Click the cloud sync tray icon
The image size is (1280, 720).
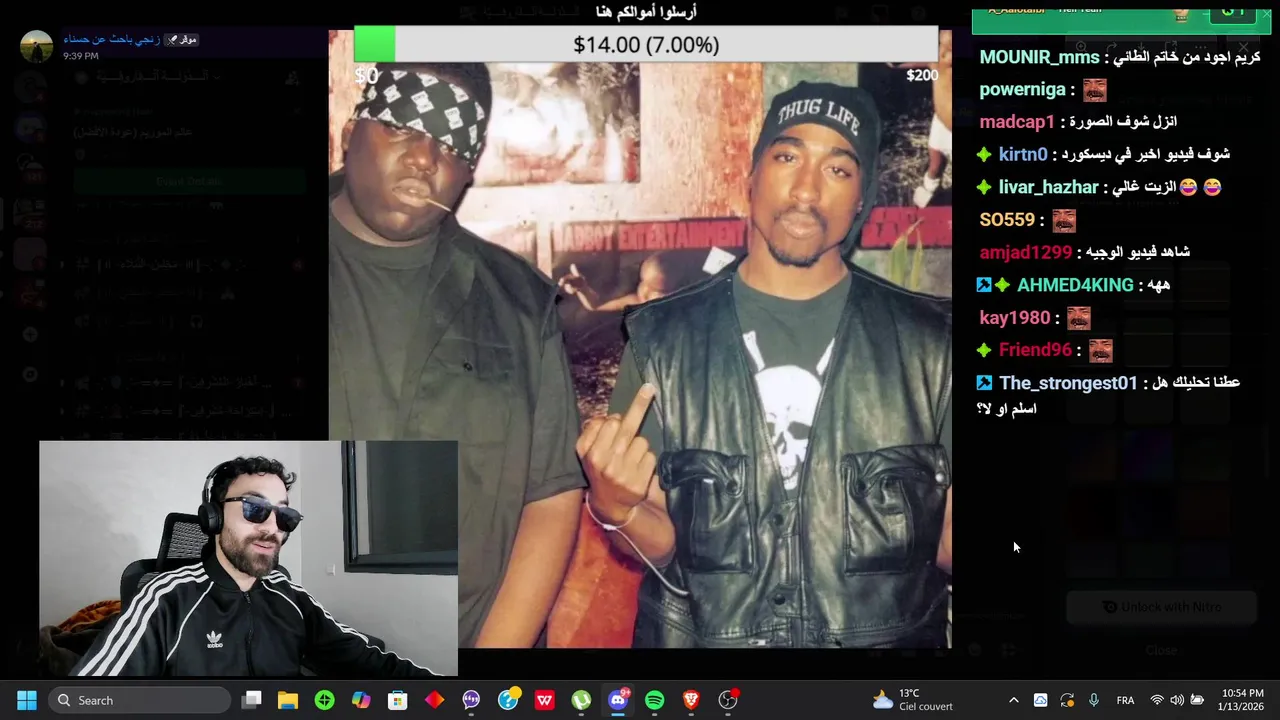pyautogui.click(x=1040, y=700)
